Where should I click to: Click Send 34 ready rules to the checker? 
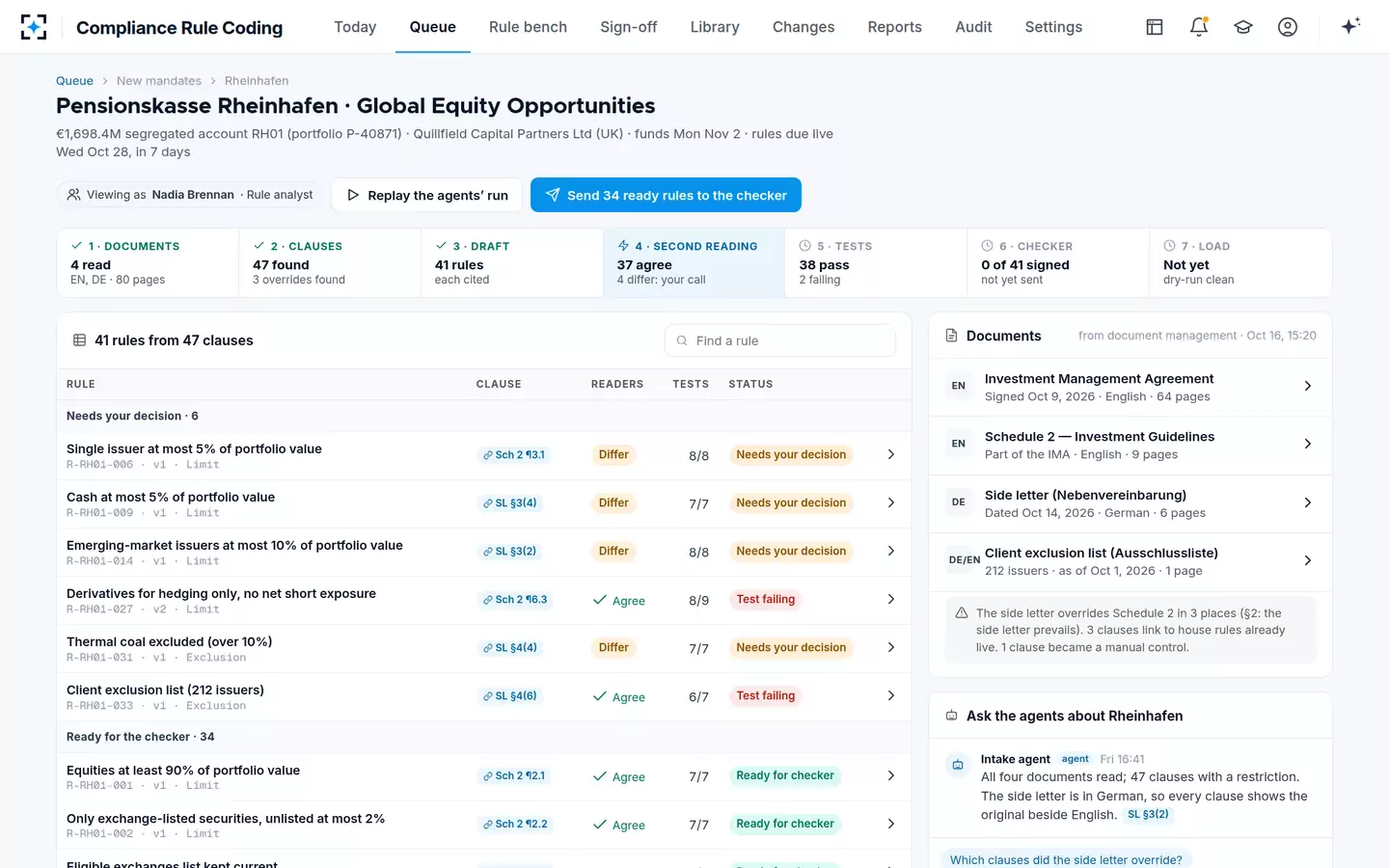[666, 195]
